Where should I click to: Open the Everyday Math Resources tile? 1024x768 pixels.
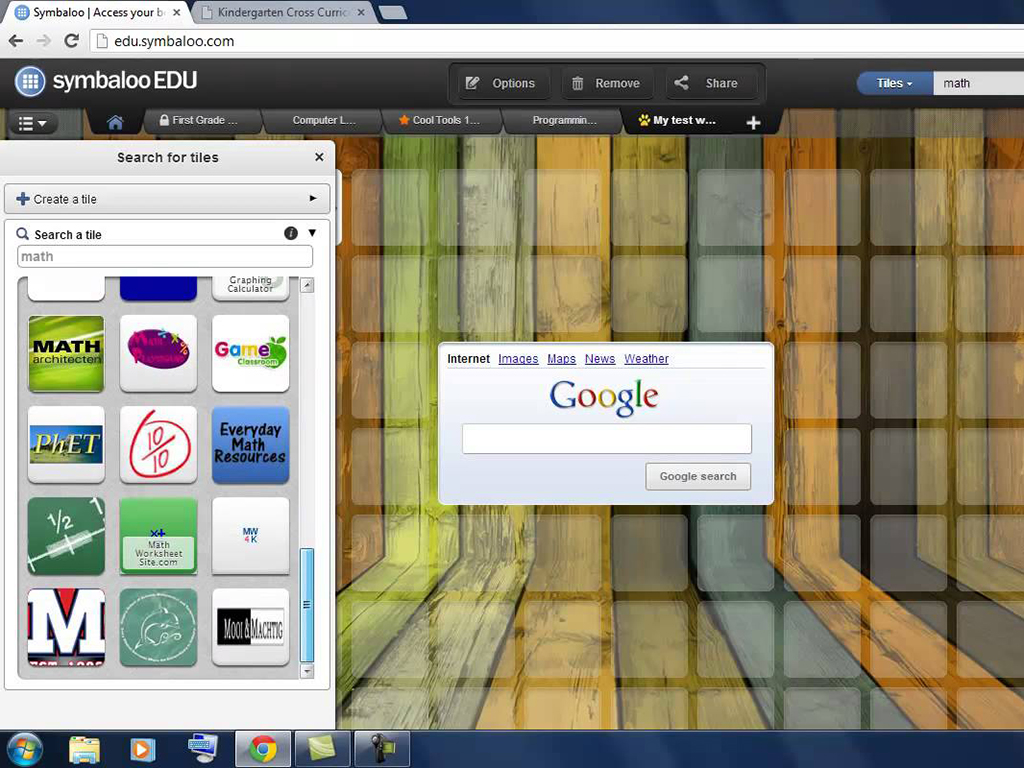[x=250, y=445]
